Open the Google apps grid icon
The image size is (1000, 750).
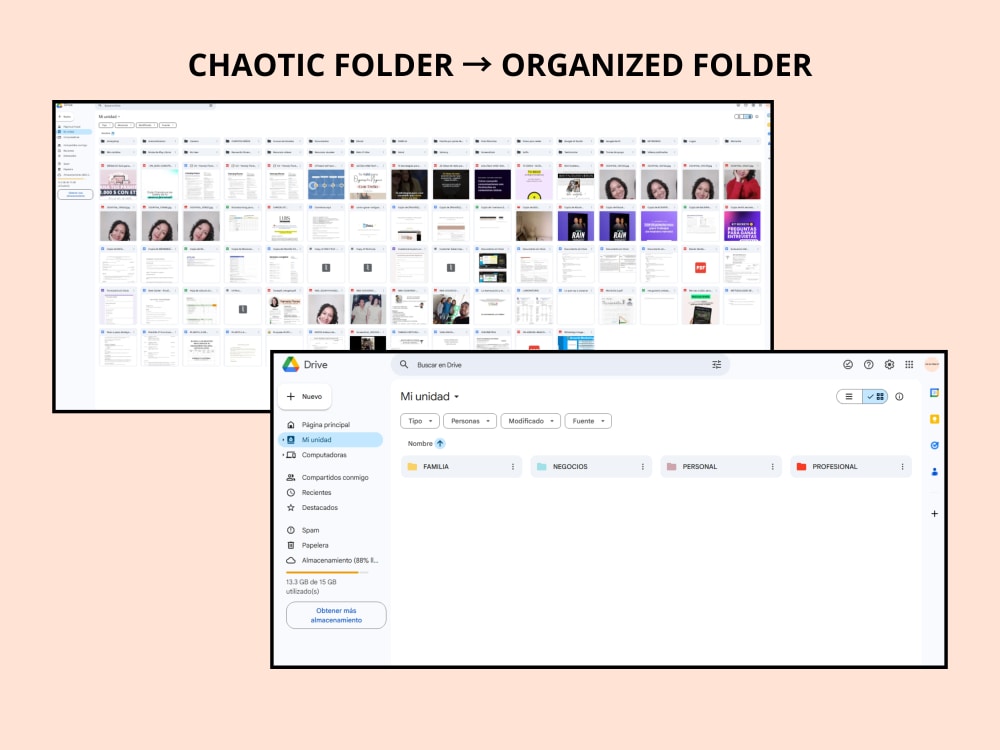tap(909, 365)
